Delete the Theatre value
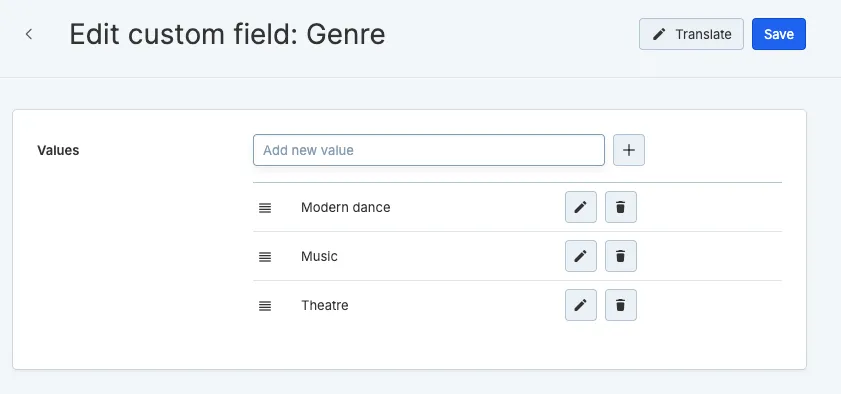Screen dimensions: 841x394 pos(621,305)
